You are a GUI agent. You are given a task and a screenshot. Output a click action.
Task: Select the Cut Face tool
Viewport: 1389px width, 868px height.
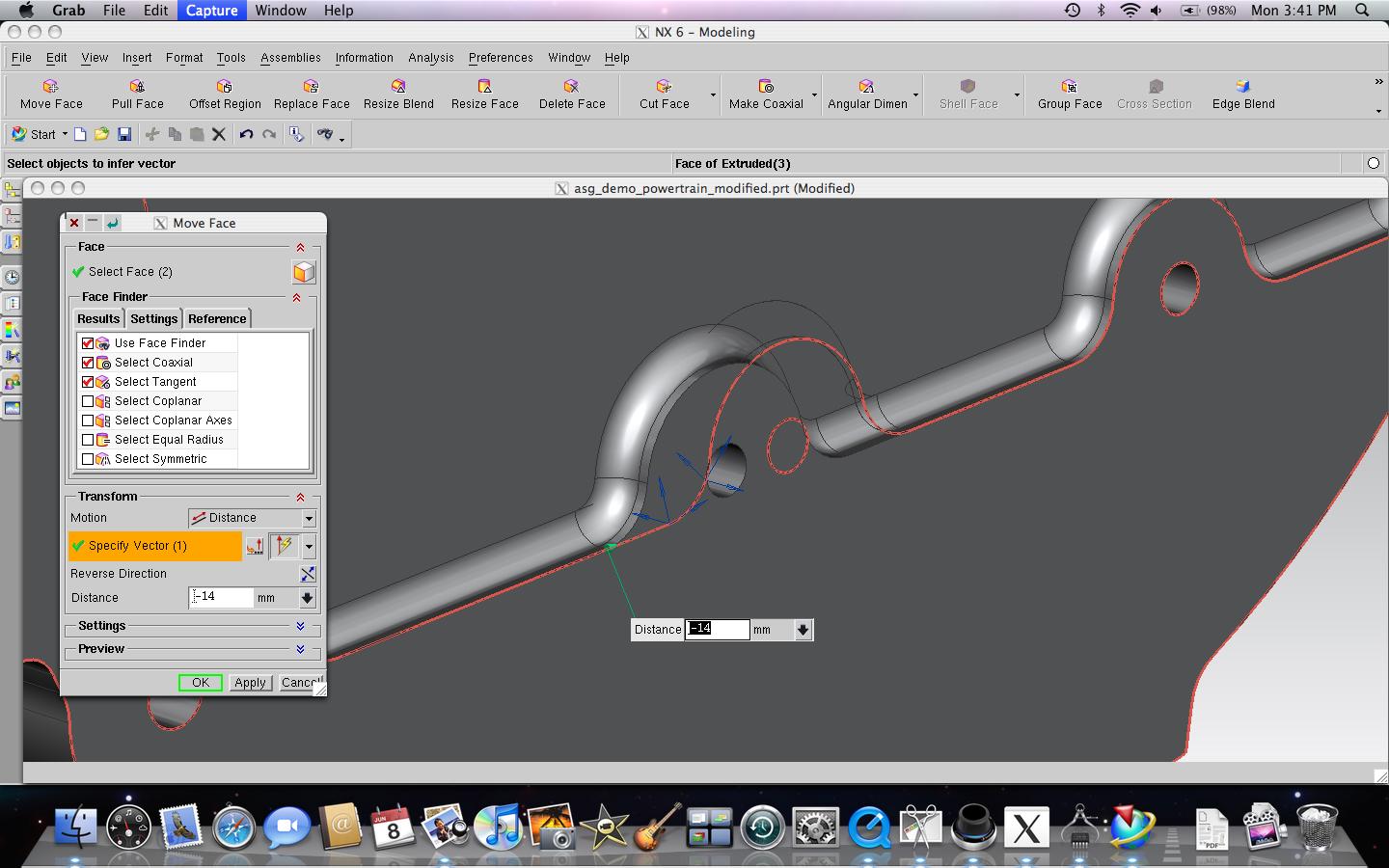click(x=665, y=95)
